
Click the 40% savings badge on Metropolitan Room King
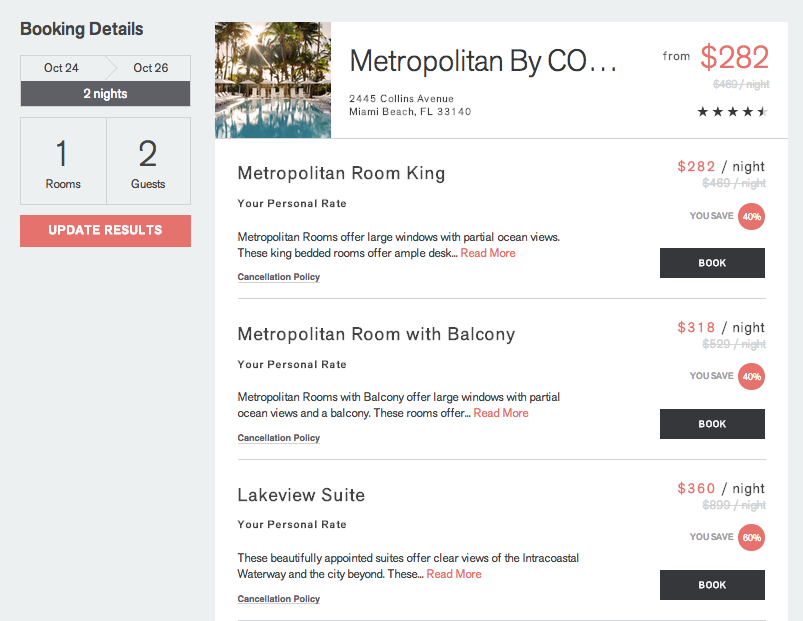pos(751,216)
